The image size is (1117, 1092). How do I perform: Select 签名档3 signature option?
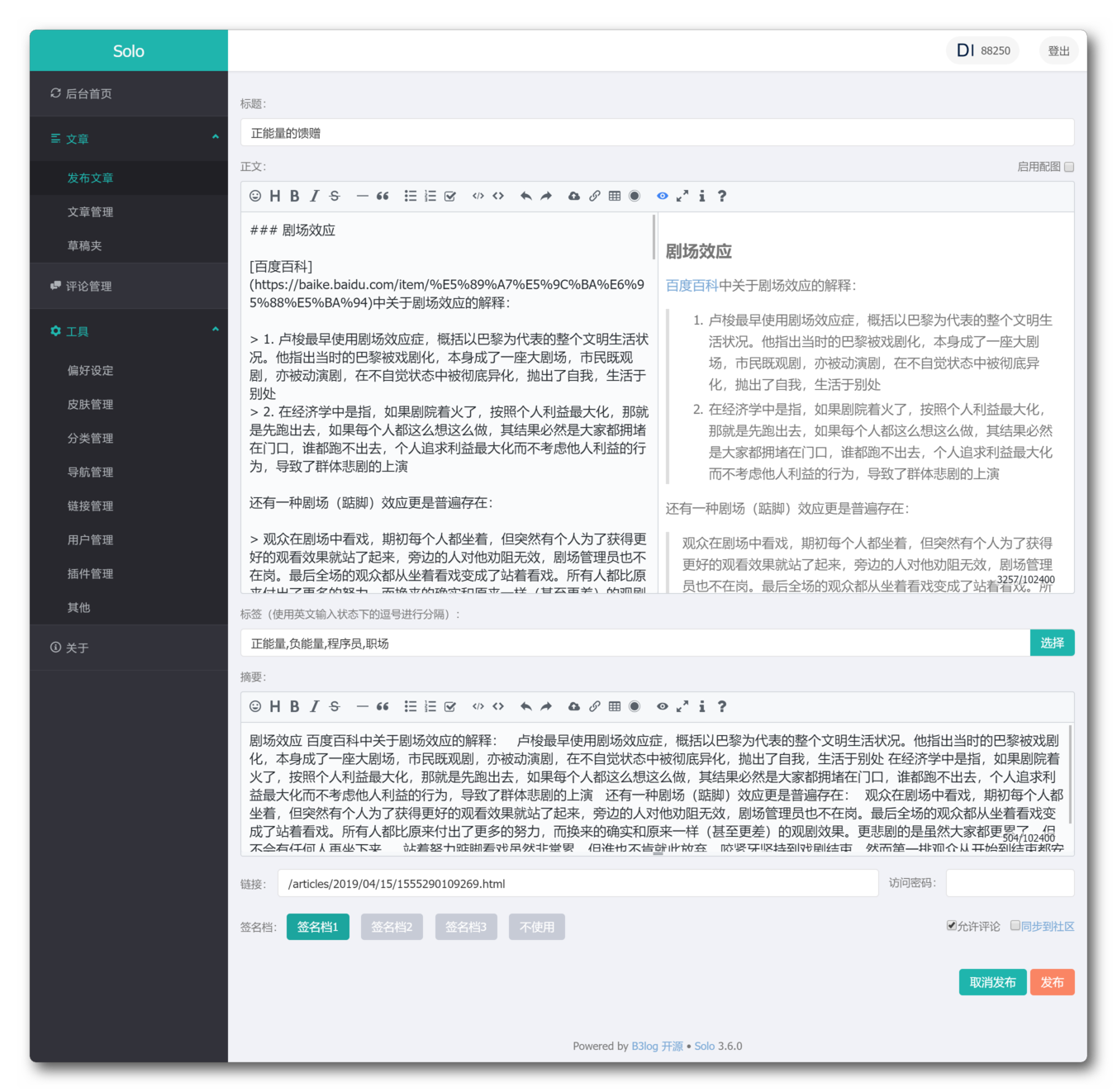467,927
